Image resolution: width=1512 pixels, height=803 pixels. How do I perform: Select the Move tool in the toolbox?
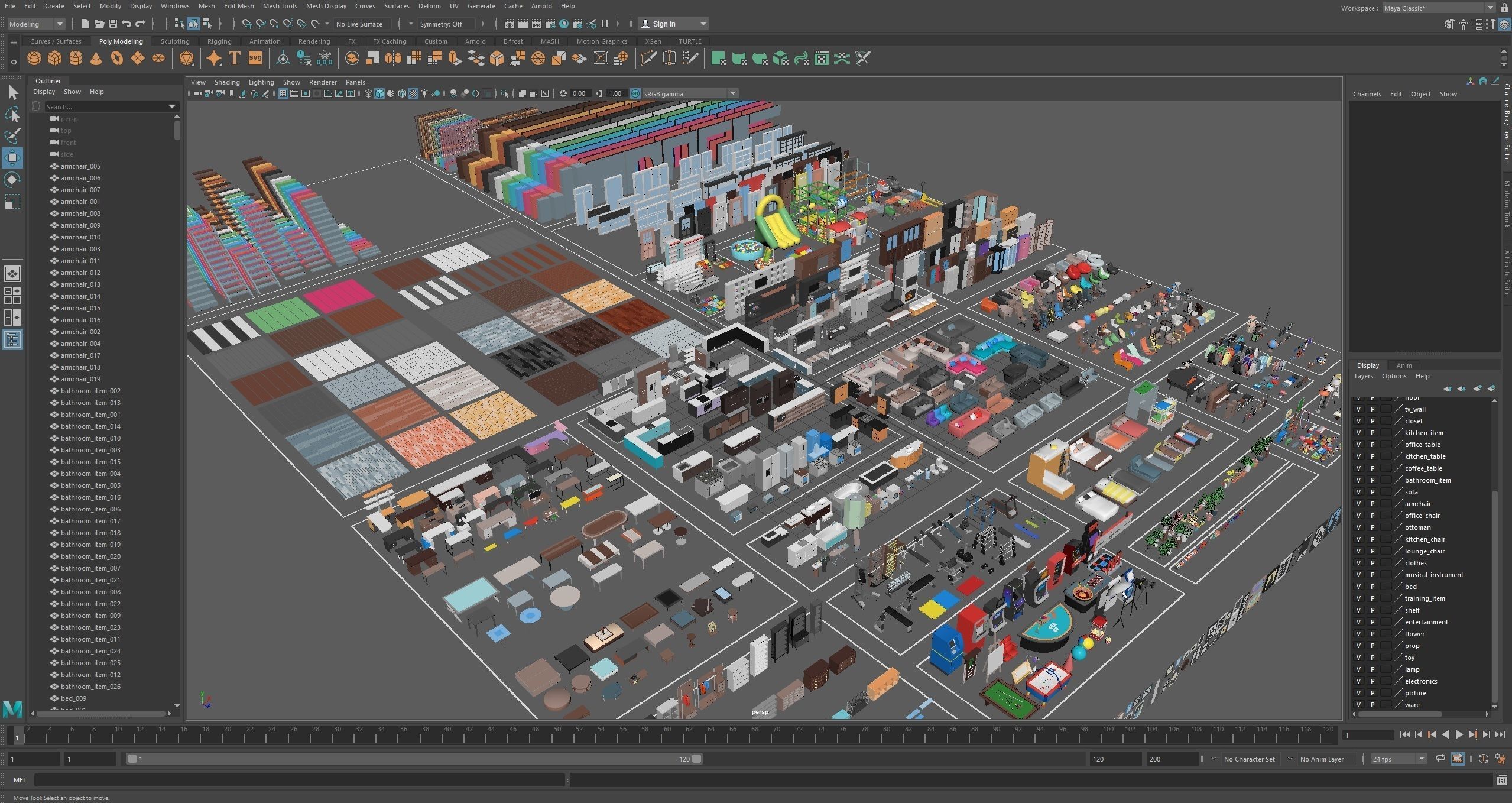point(12,157)
